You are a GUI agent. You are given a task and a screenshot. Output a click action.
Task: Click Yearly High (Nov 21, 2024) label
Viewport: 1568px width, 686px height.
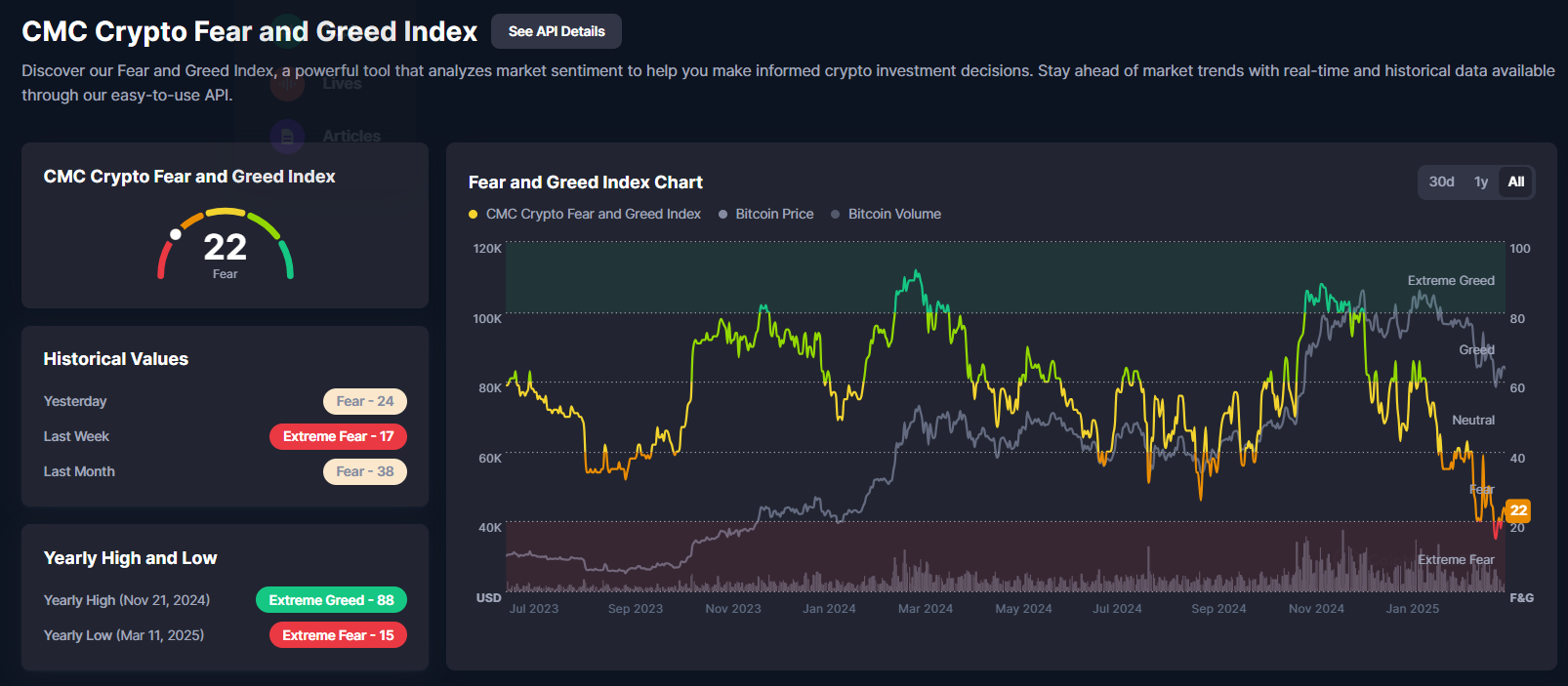click(x=127, y=600)
